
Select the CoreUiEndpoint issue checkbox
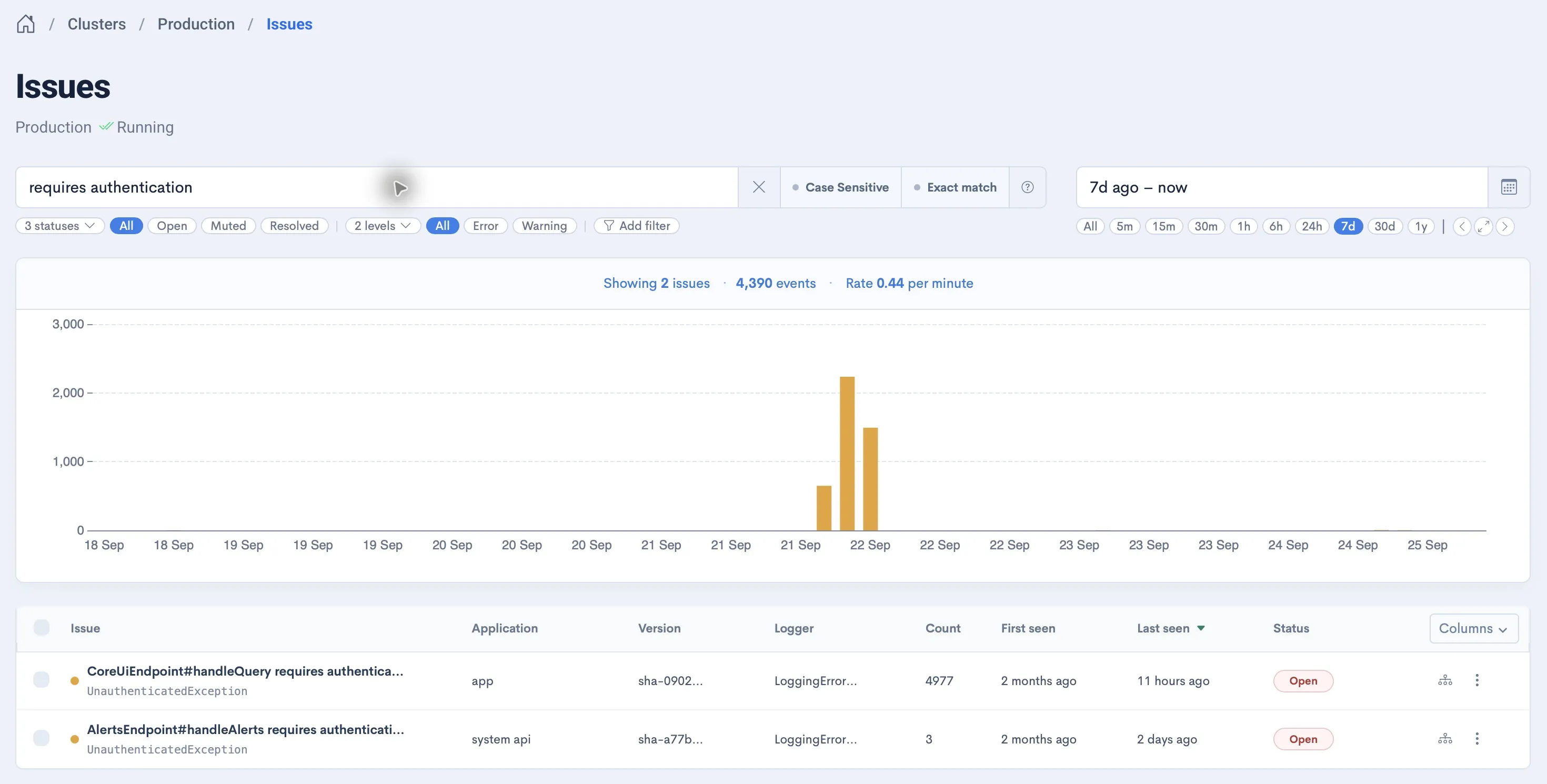pos(42,680)
